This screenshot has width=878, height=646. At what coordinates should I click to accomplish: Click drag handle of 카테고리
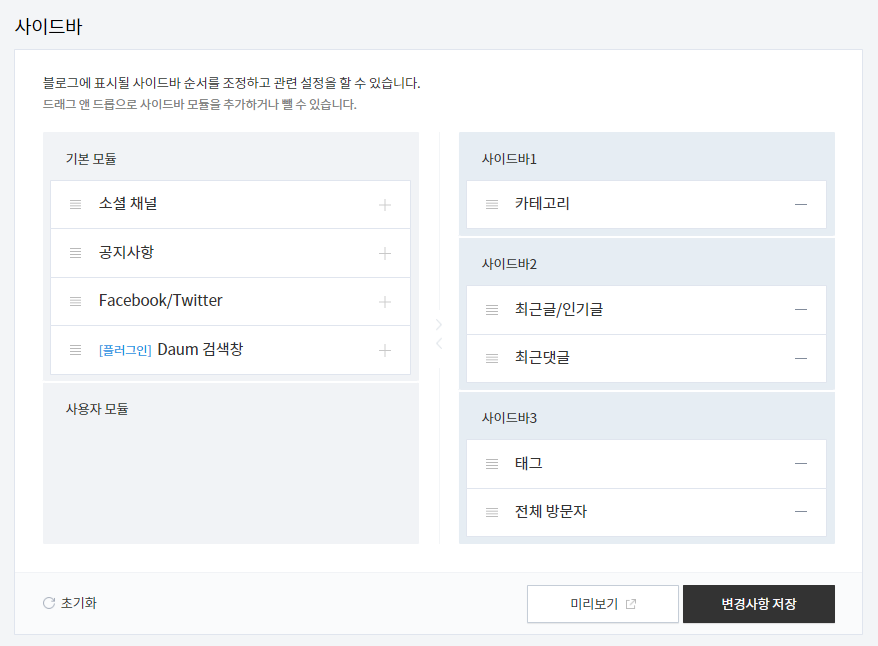(492, 204)
